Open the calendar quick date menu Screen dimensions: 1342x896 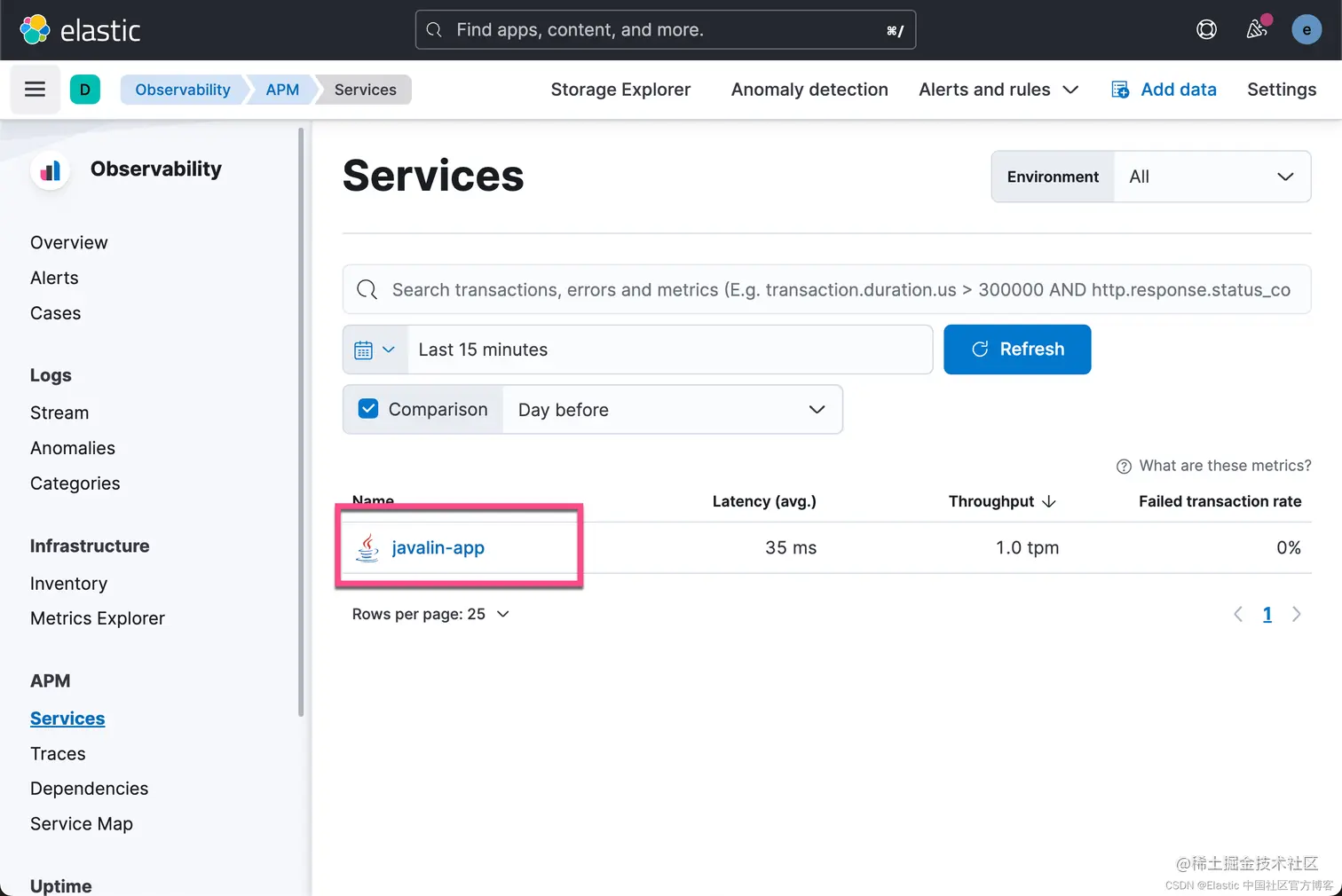(375, 350)
